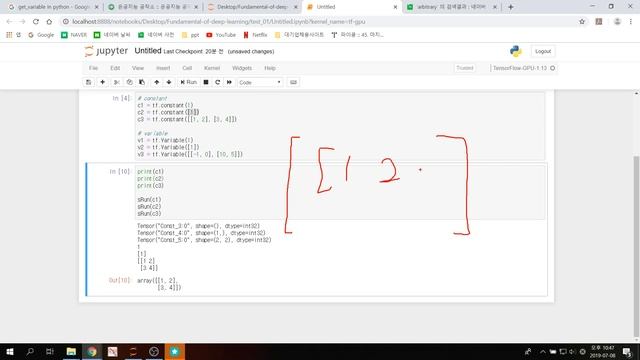Open the Chrome three-dot menu
This screenshot has height=360, width=640.
631,22
